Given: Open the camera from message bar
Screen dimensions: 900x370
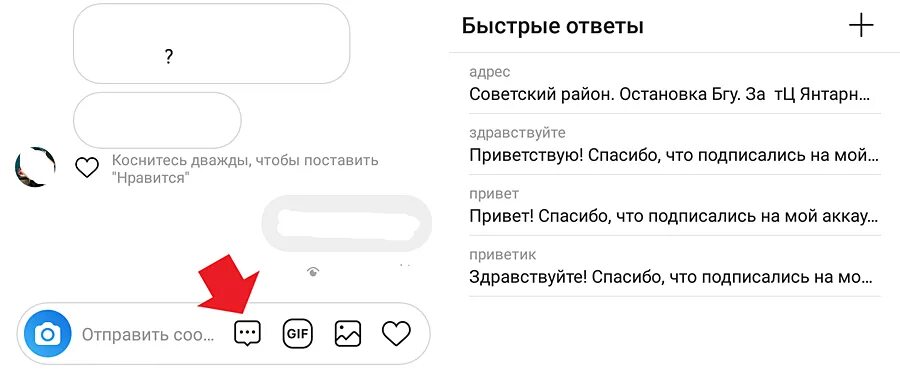Looking at the screenshot, I should [x=47, y=333].
